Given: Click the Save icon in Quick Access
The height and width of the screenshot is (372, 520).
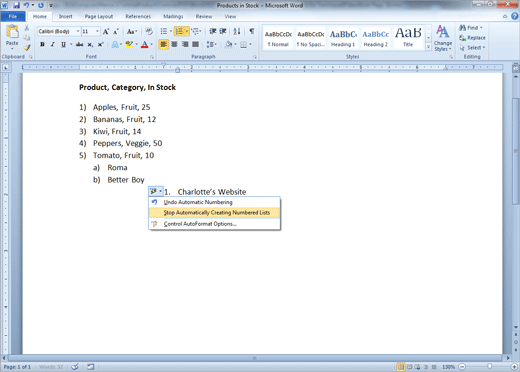Looking at the screenshot, I should (x=16, y=5).
